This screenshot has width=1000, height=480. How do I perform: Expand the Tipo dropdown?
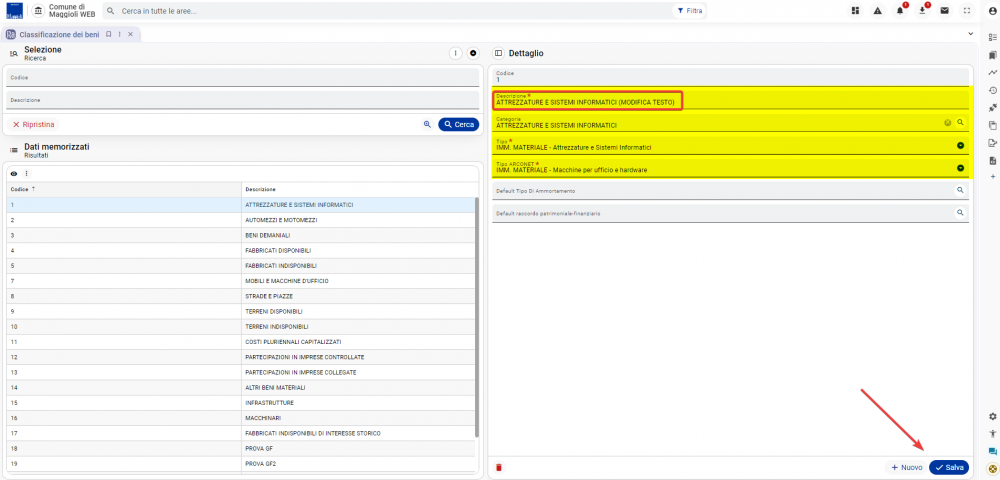point(960,145)
